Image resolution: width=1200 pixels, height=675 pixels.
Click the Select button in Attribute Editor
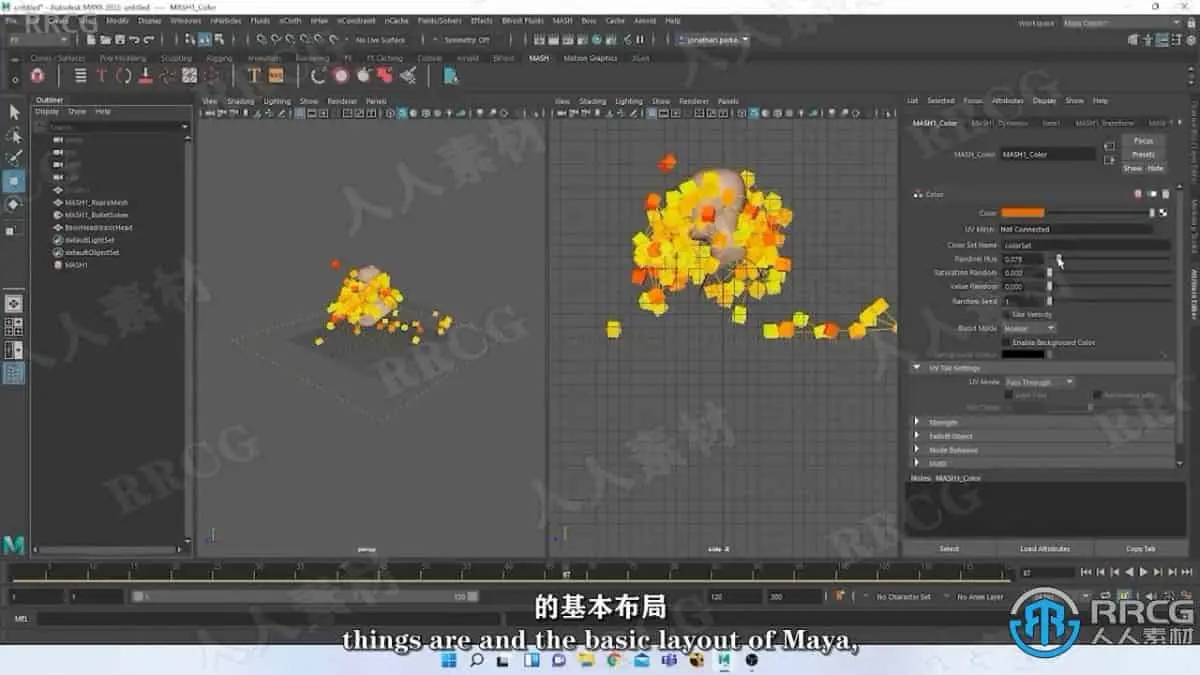(x=949, y=549)
